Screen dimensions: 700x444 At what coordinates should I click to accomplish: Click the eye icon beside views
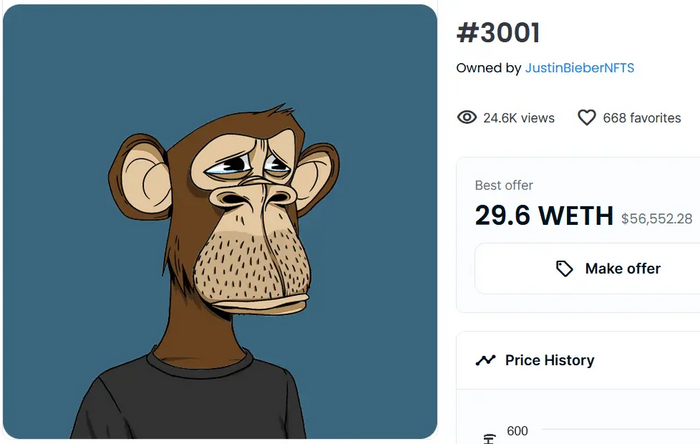coord(466,118)
